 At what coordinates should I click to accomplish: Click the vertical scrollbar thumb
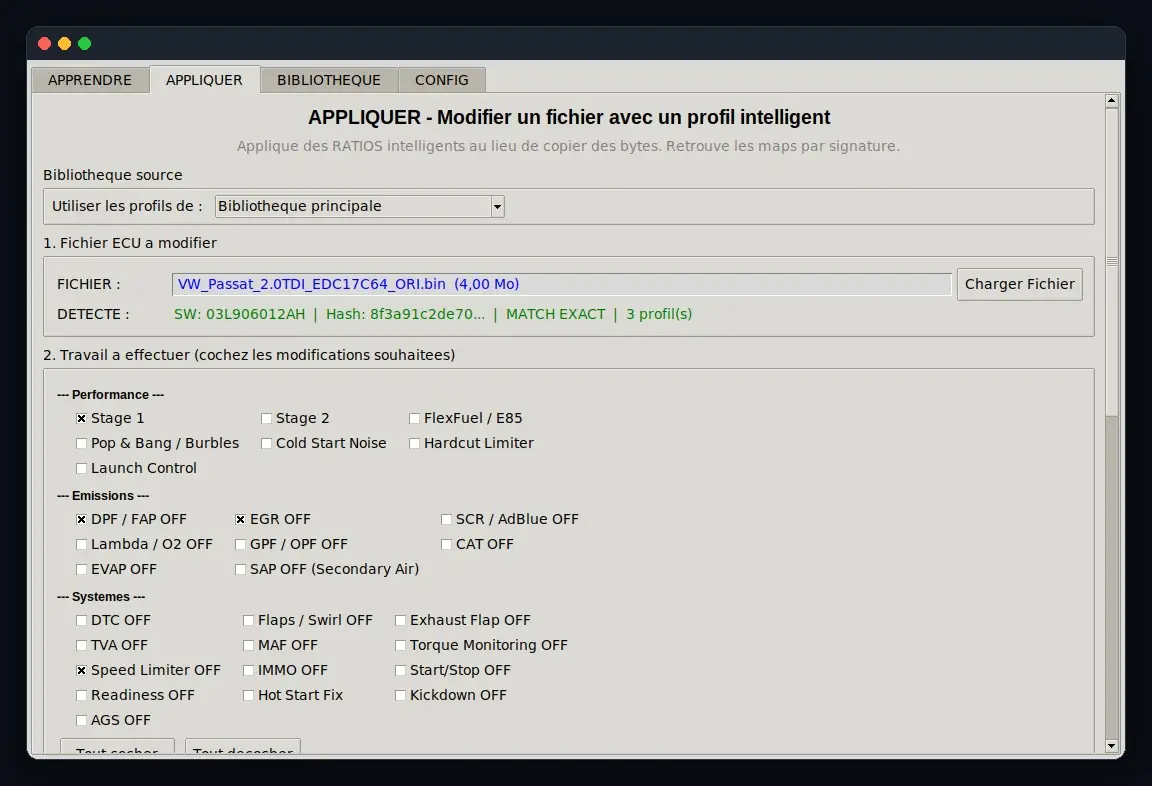point(1112,262)
